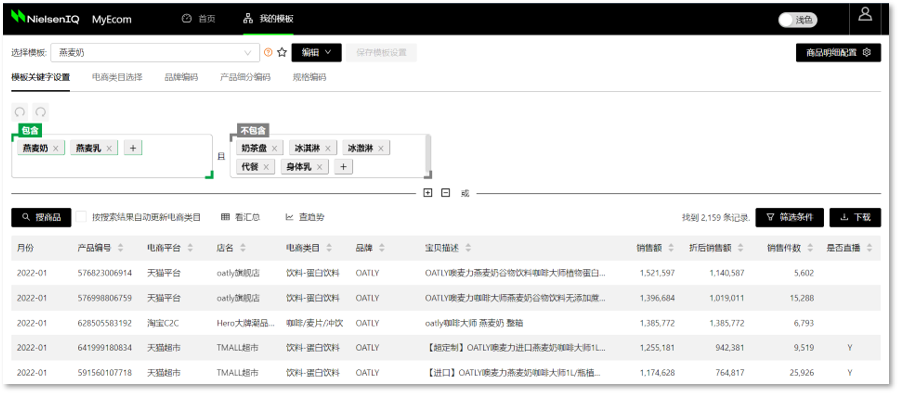Sort by 店名 column

[243, 248]
